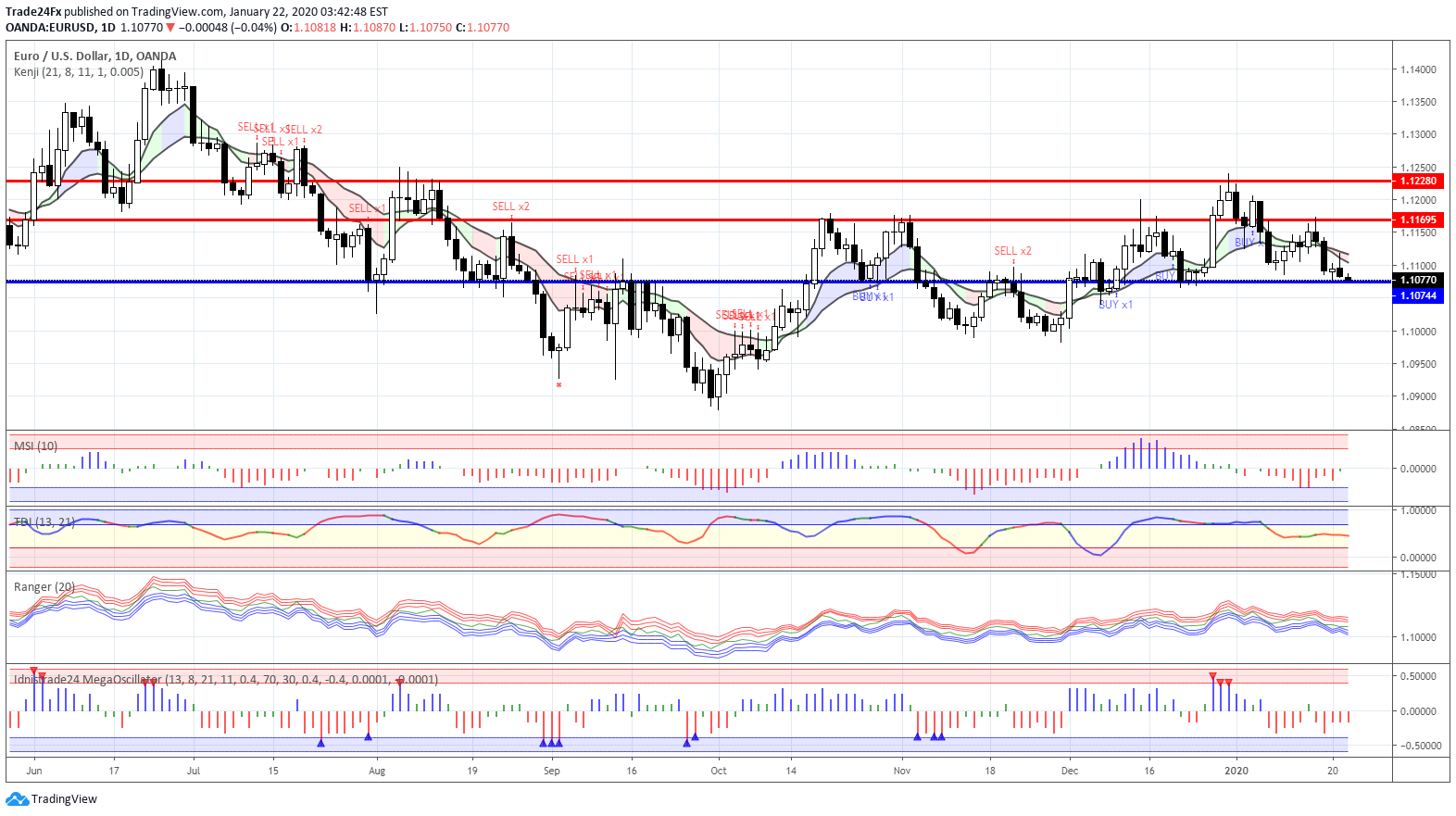Click the 1.13500 price axis value

pos(1418,102)
